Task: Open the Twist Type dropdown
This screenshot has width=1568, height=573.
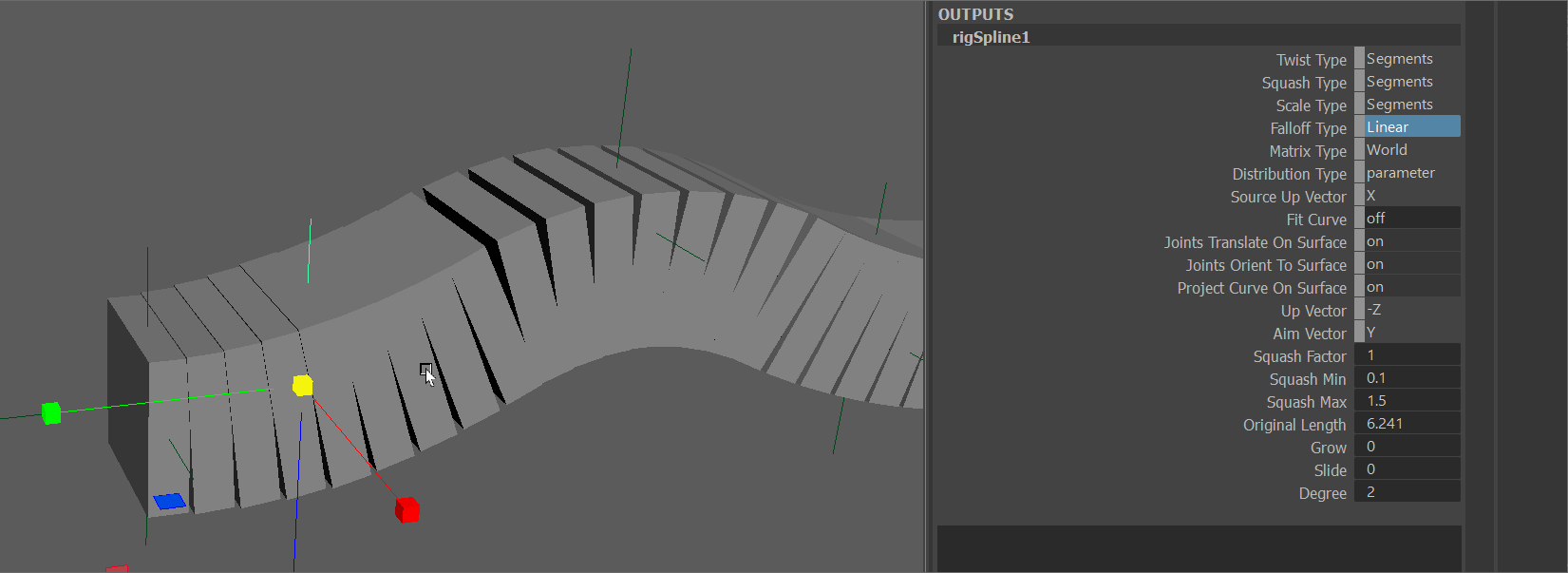Action: coord(1407,59)
